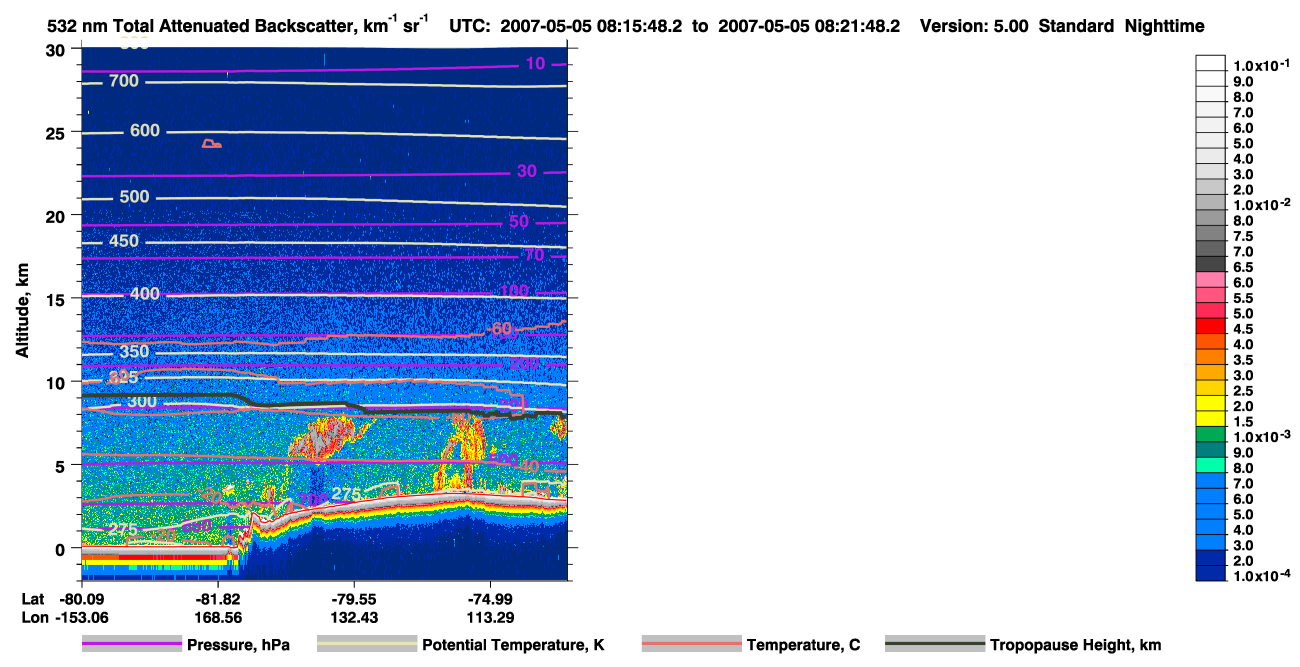1300x667 pixels.
Task: Click the purple Pressure legend line sample
Action: click(133, 645)
